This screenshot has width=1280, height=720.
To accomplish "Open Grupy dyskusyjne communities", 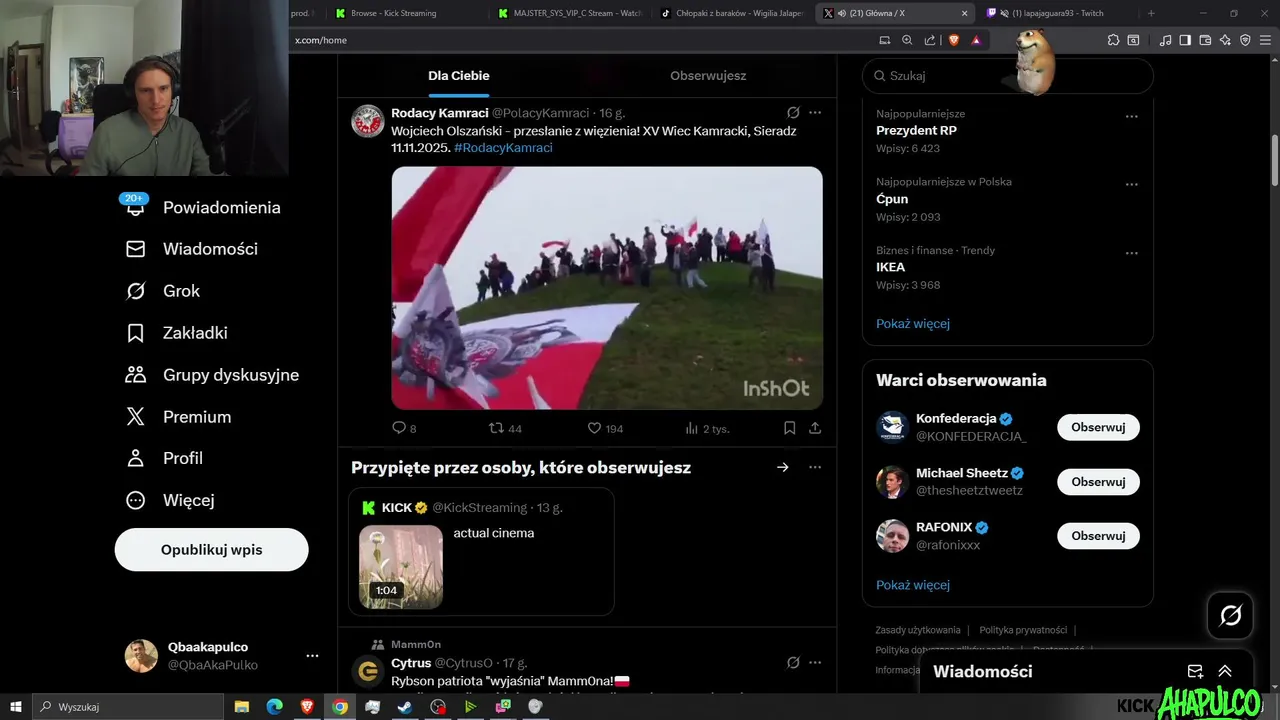I will tap(212, 375).
